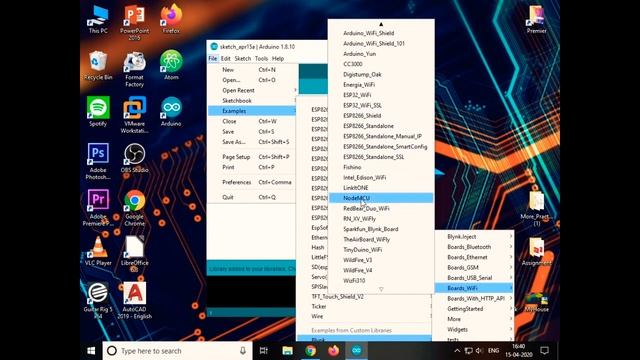Expand Widgets submenu
This screenshot has width=640, height=360.
(x=474, y=329)
